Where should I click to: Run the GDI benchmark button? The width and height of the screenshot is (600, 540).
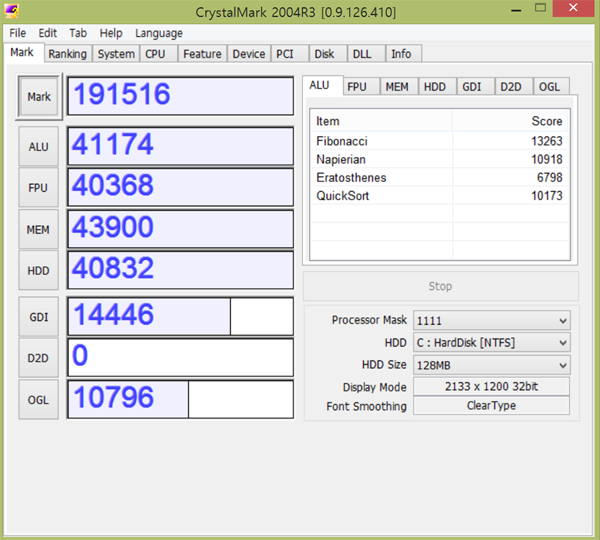coord(39,317)
